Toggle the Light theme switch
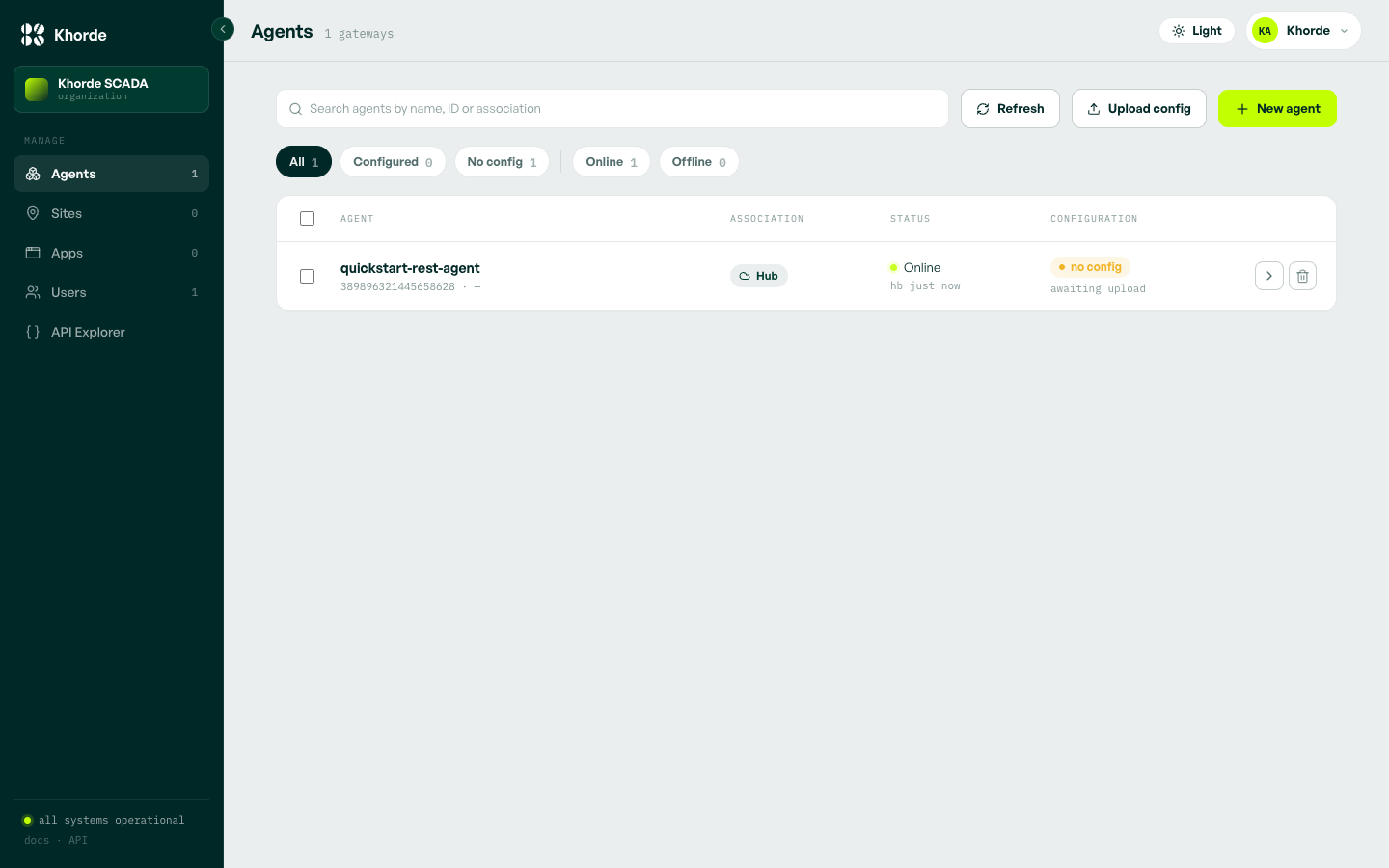Image resolution: width=1389 pixels, height=868 pixels. point(1197,31)
